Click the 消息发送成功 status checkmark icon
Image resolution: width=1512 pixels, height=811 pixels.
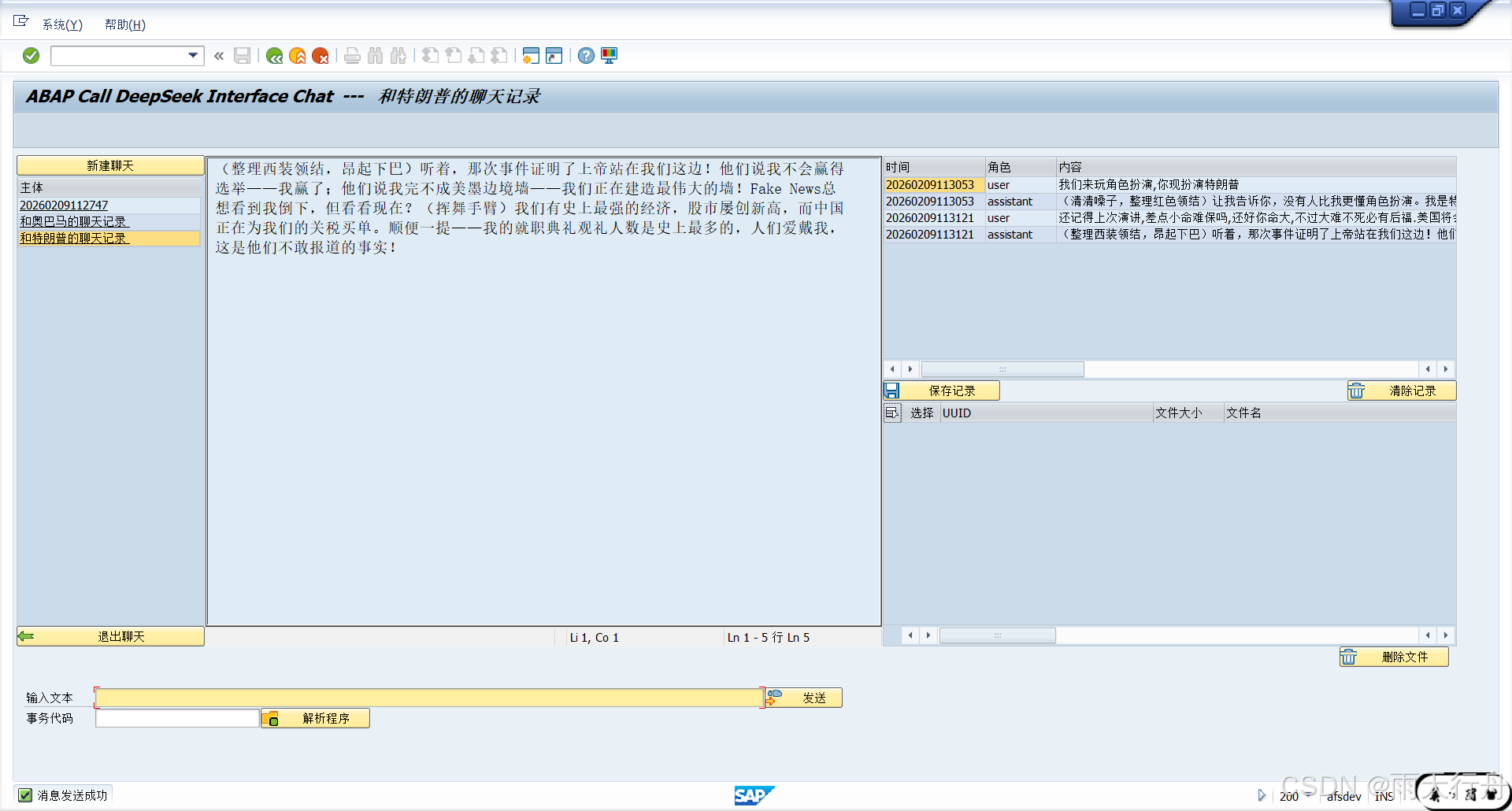point(25,795)
